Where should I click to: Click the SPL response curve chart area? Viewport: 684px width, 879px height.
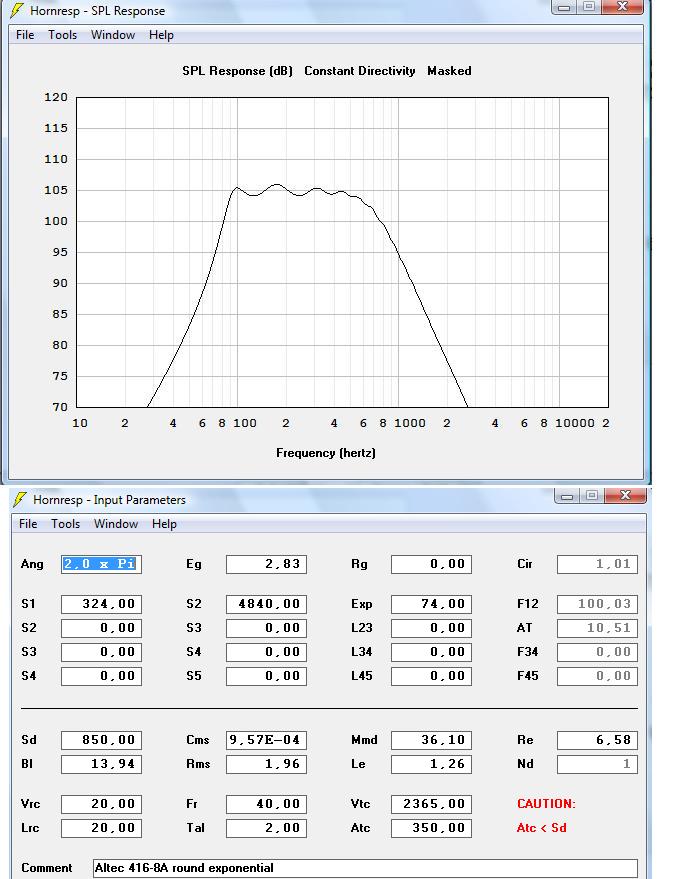pos(342,252)
